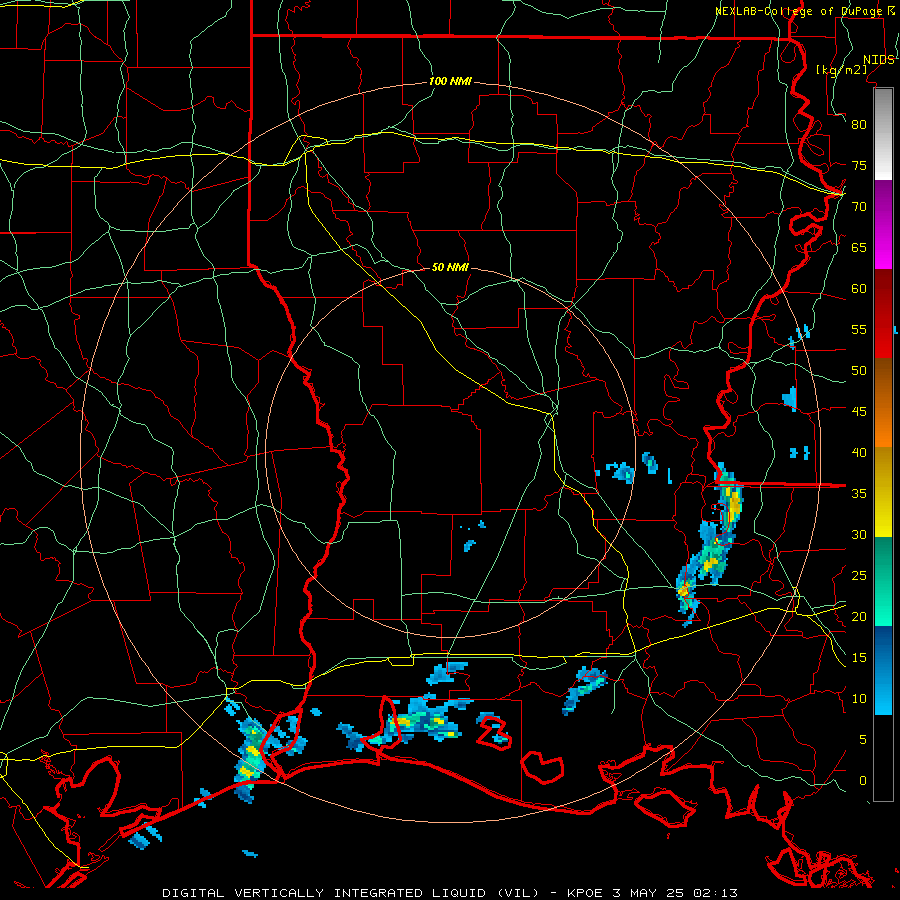Click the 45 value on the color scale
The width and height of the screenshot is (900, 900).
(859, 412)
